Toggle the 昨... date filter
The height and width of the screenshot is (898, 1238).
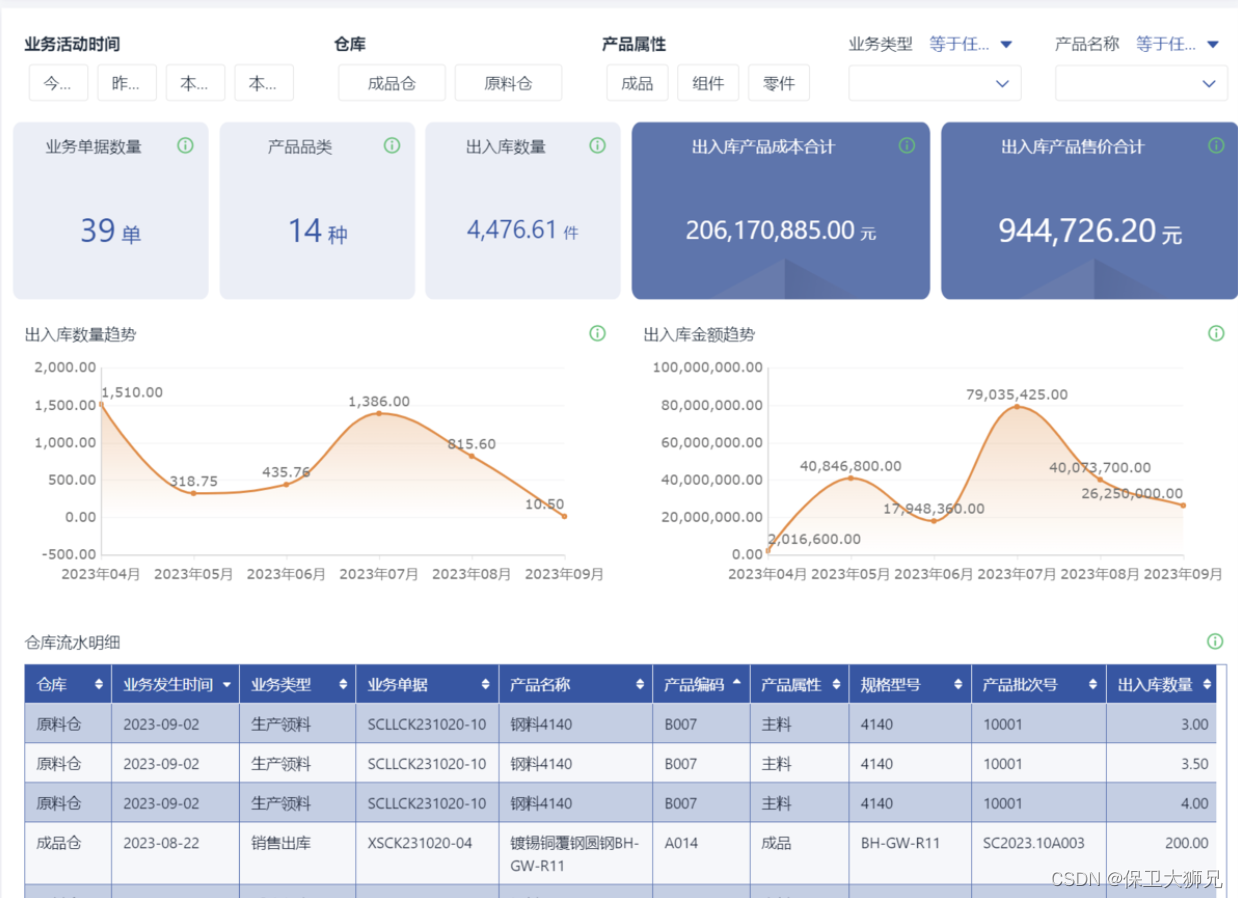[127, 83]
